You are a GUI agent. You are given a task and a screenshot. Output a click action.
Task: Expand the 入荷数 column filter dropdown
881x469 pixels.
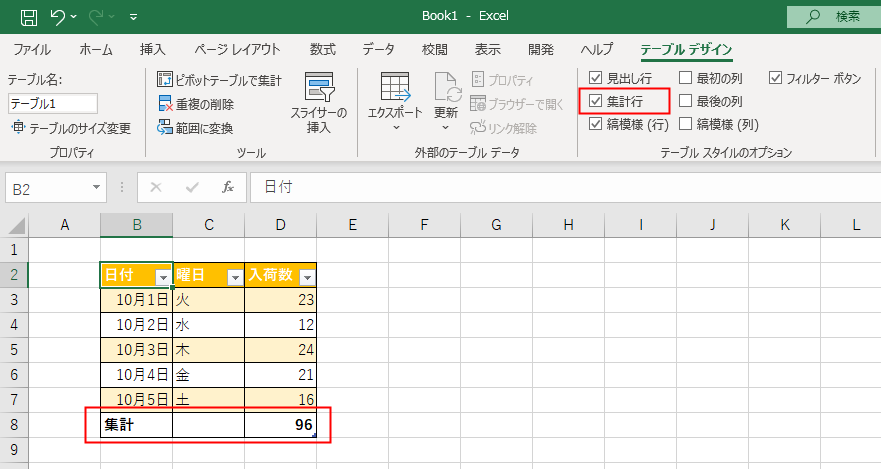click(307, 277)
